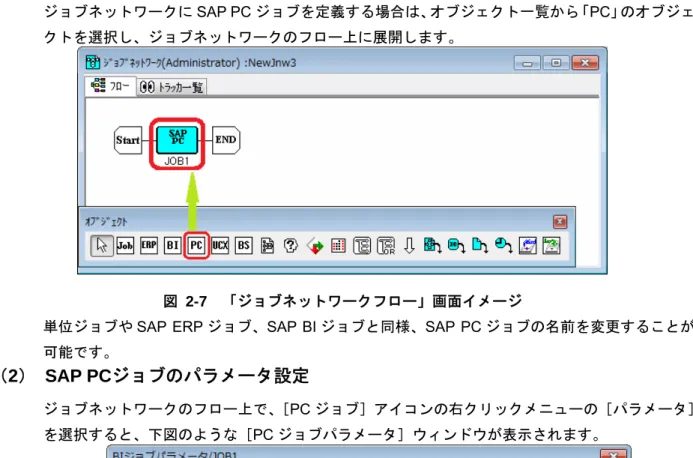
Task: Close the オブジェクト palette
Action: pos(560,221)
